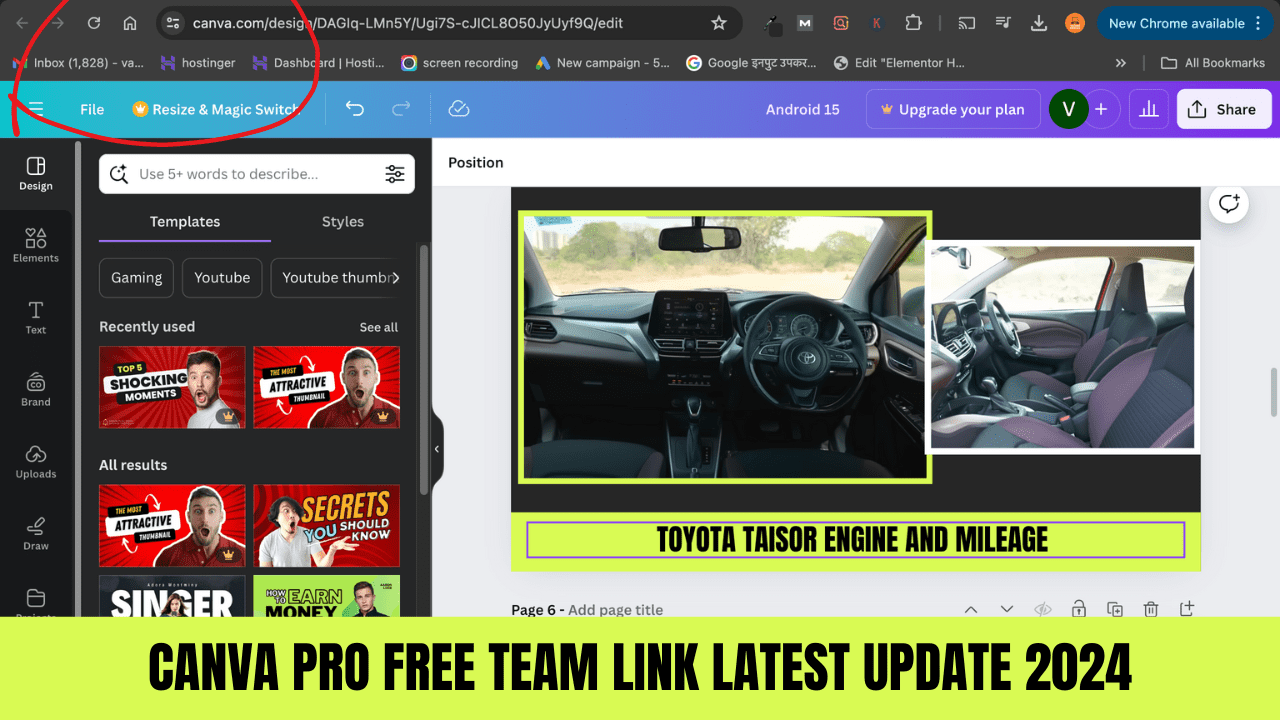The width and height of the screenshot is (1280, 720).
Task: Open Design panel in sidebar
Action: click(x=36, y=174)
